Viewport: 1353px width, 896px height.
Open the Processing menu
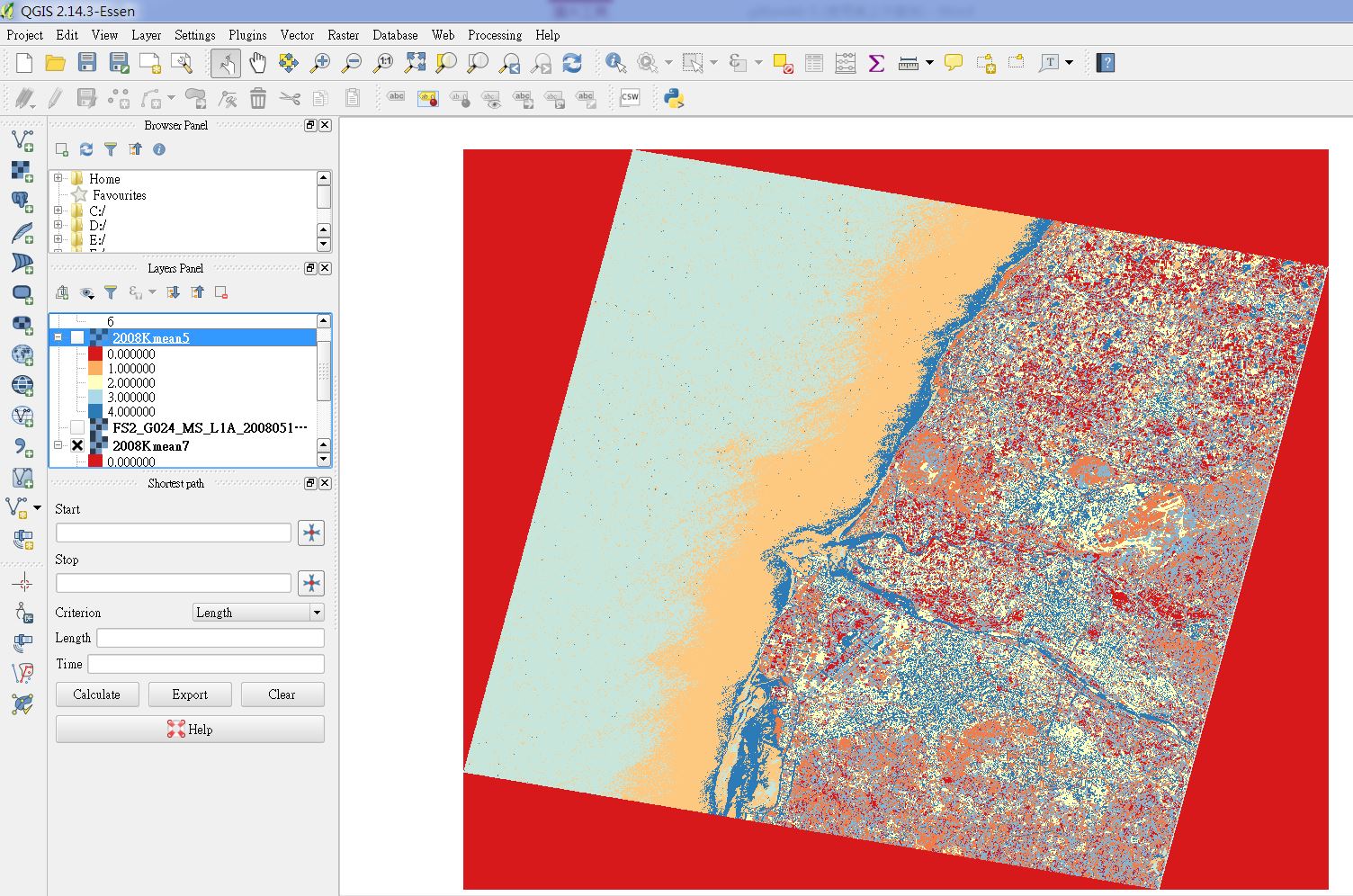(495, 35)
